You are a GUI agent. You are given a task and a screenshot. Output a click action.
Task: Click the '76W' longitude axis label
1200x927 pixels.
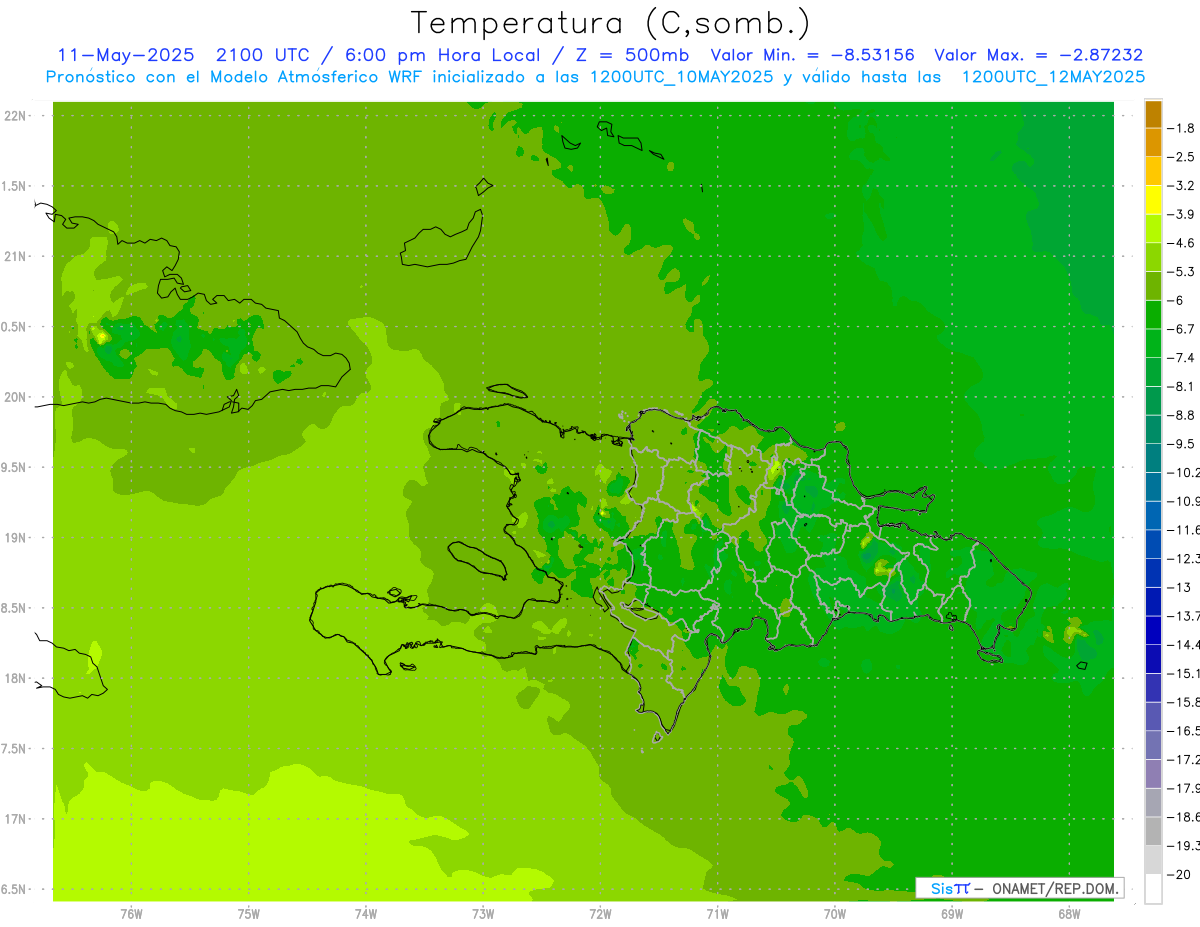click(x=131, y=913)
